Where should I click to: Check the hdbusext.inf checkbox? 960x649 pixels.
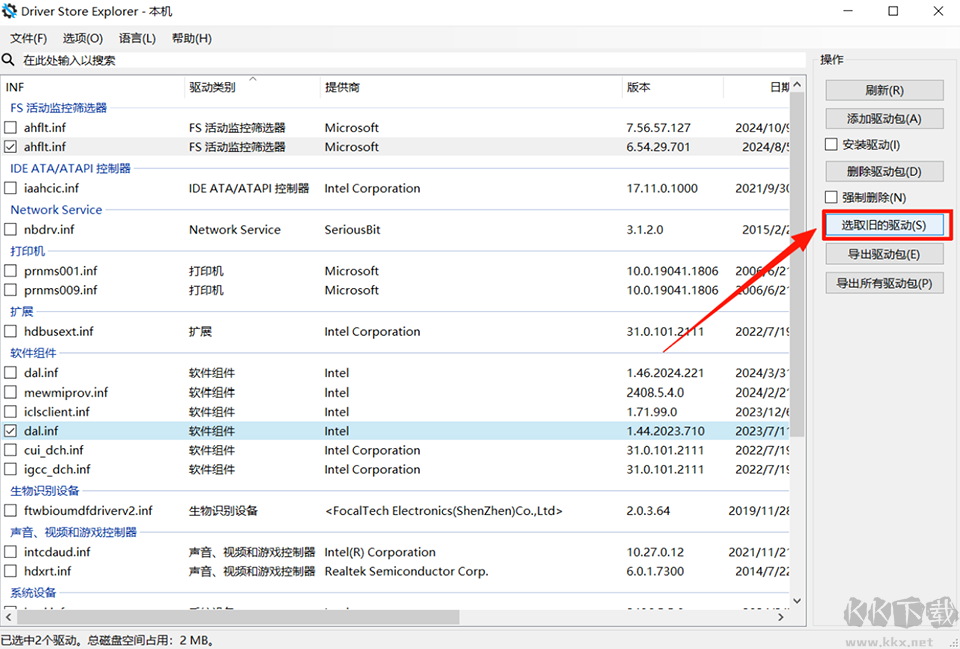pos(10,331)
